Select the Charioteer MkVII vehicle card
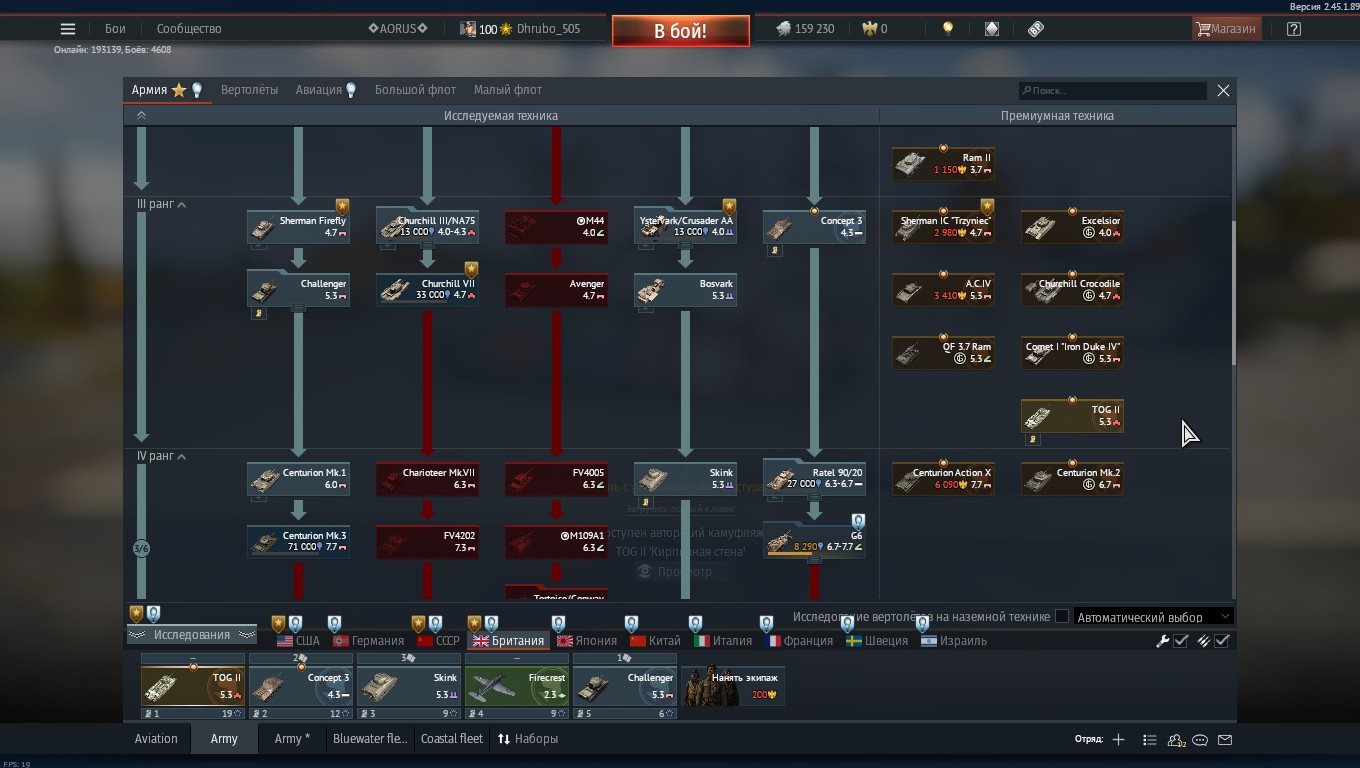1360x768 pixels. (x=427, y=479)
